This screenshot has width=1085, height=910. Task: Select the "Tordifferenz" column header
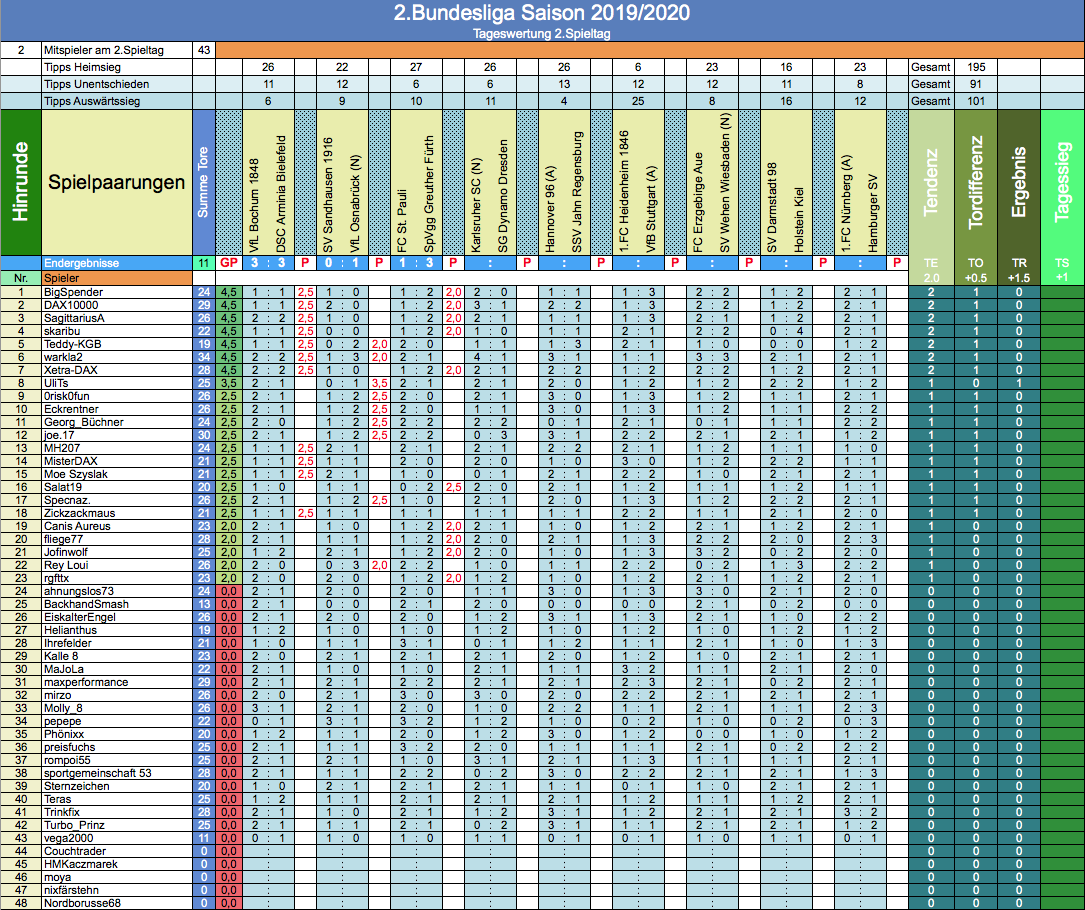point(976,182)
